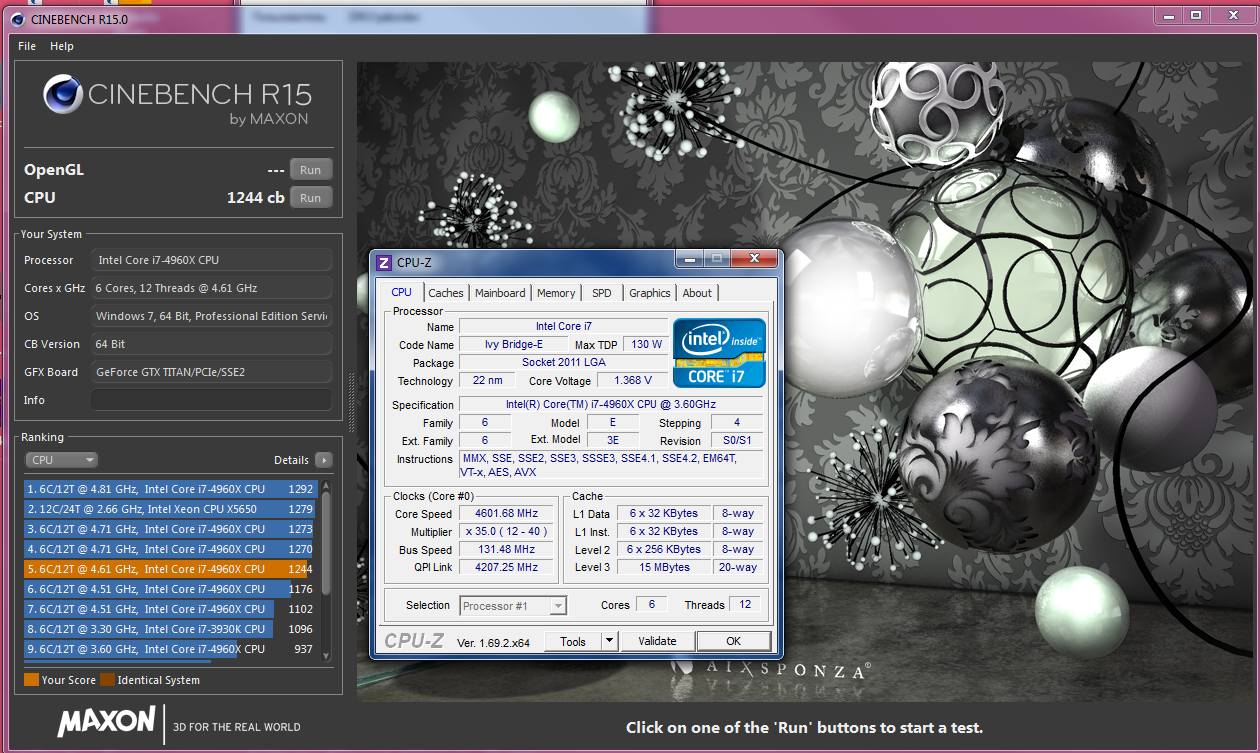
Task: Switch to the Memory tab in CPU-Z
Action: click(556, 293)
